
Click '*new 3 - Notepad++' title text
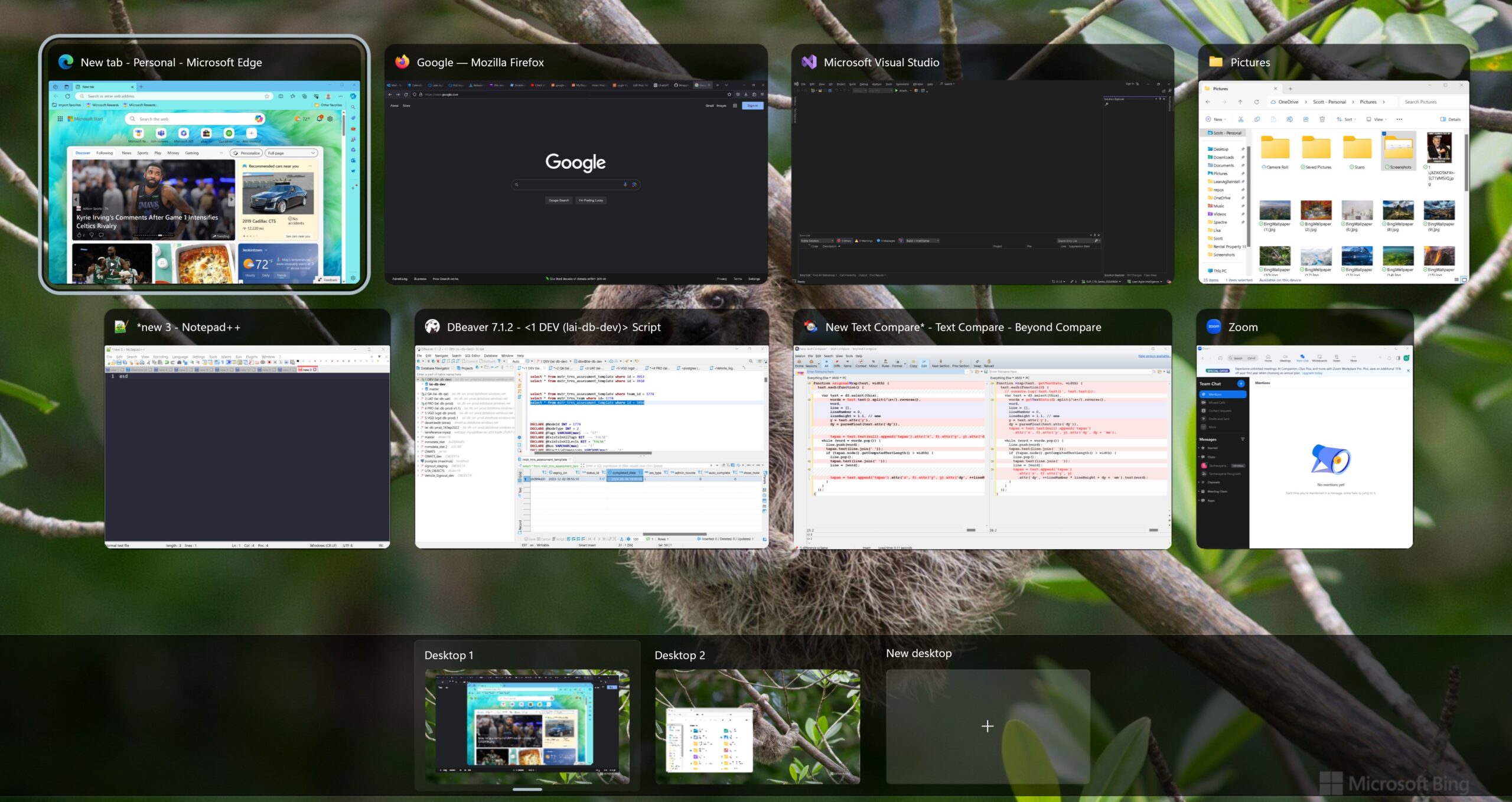click(x=188, y=327)
